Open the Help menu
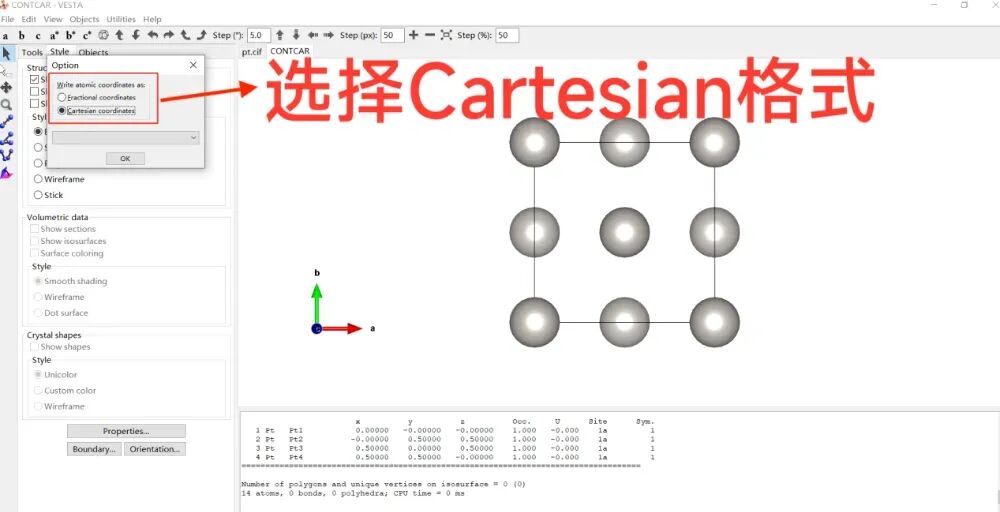The image size is (1000, 512). [x=152, y=19]
